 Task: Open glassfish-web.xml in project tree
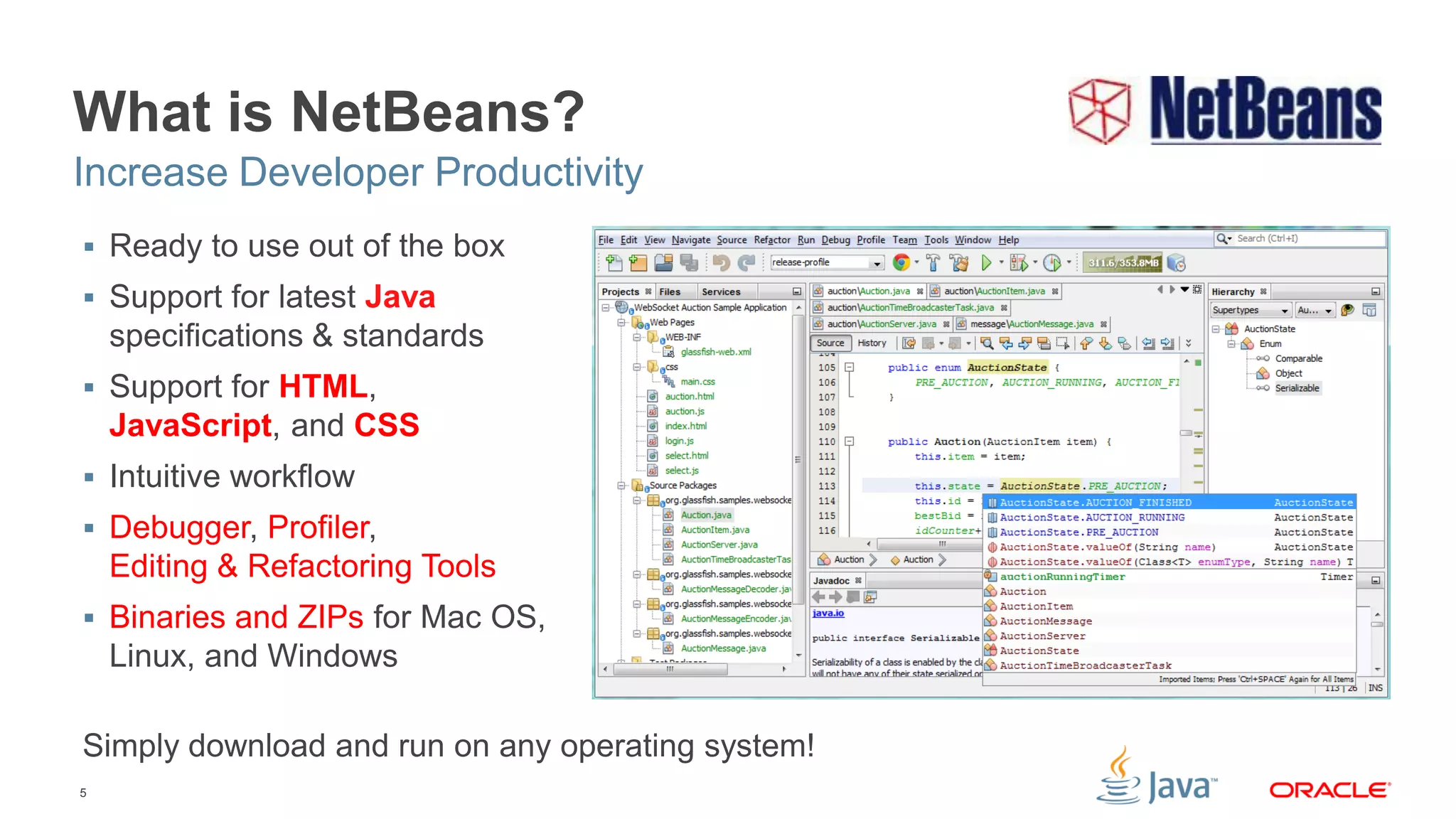pos(716,353)
